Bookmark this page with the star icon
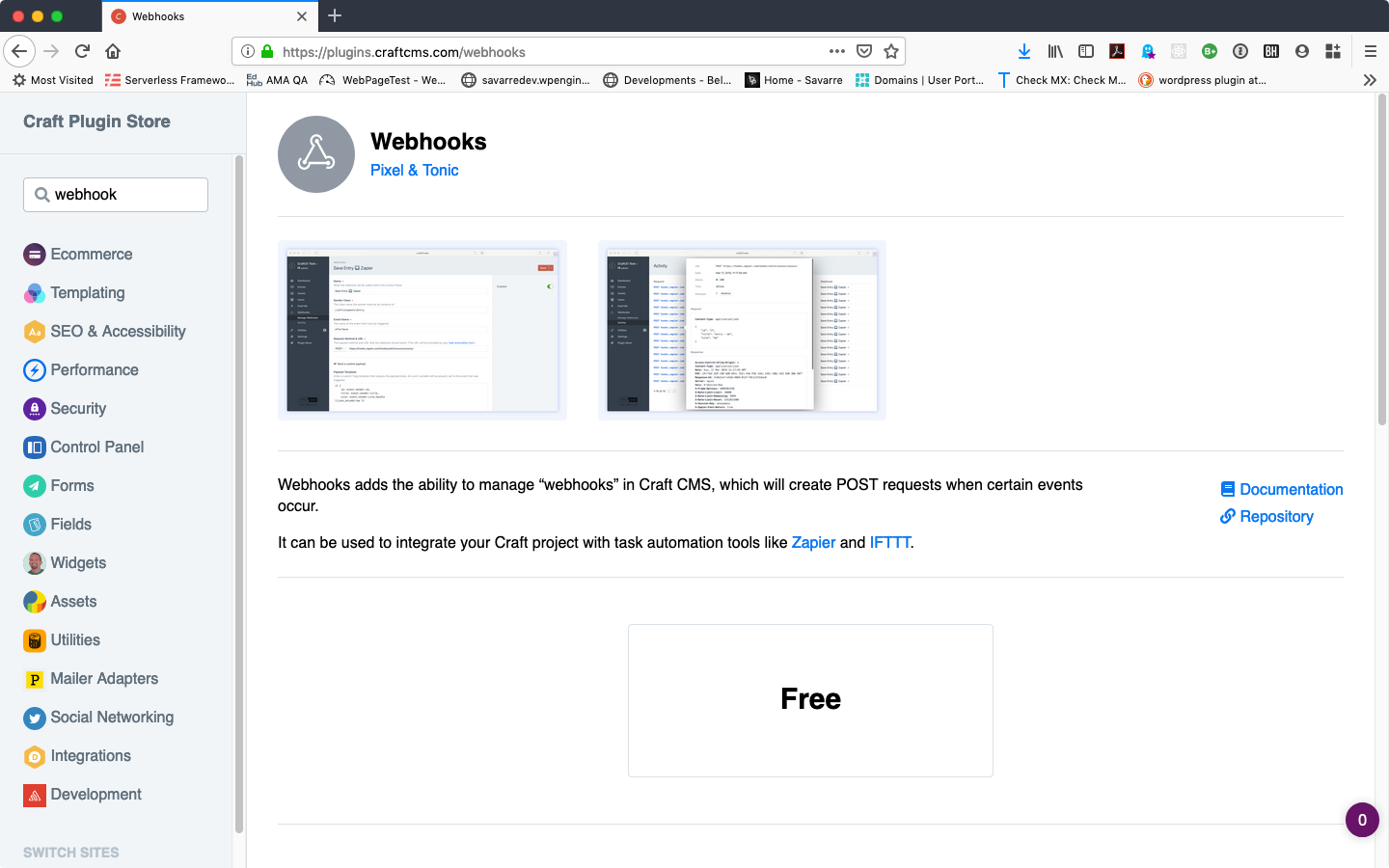 tap(891, 51)
